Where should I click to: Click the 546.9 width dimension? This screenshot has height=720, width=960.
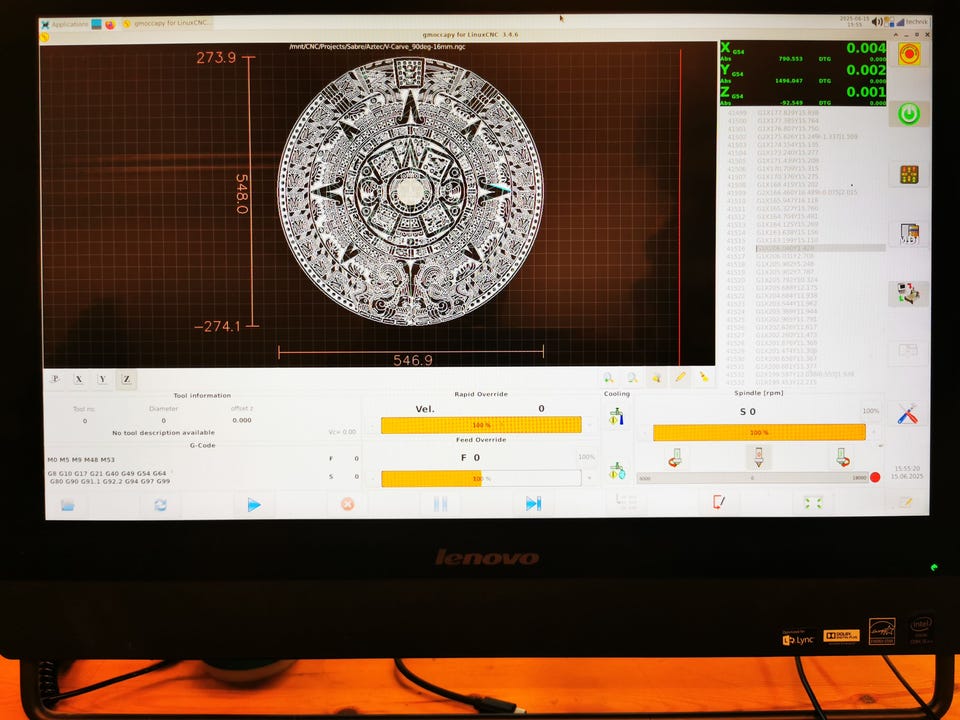point(413,360)
